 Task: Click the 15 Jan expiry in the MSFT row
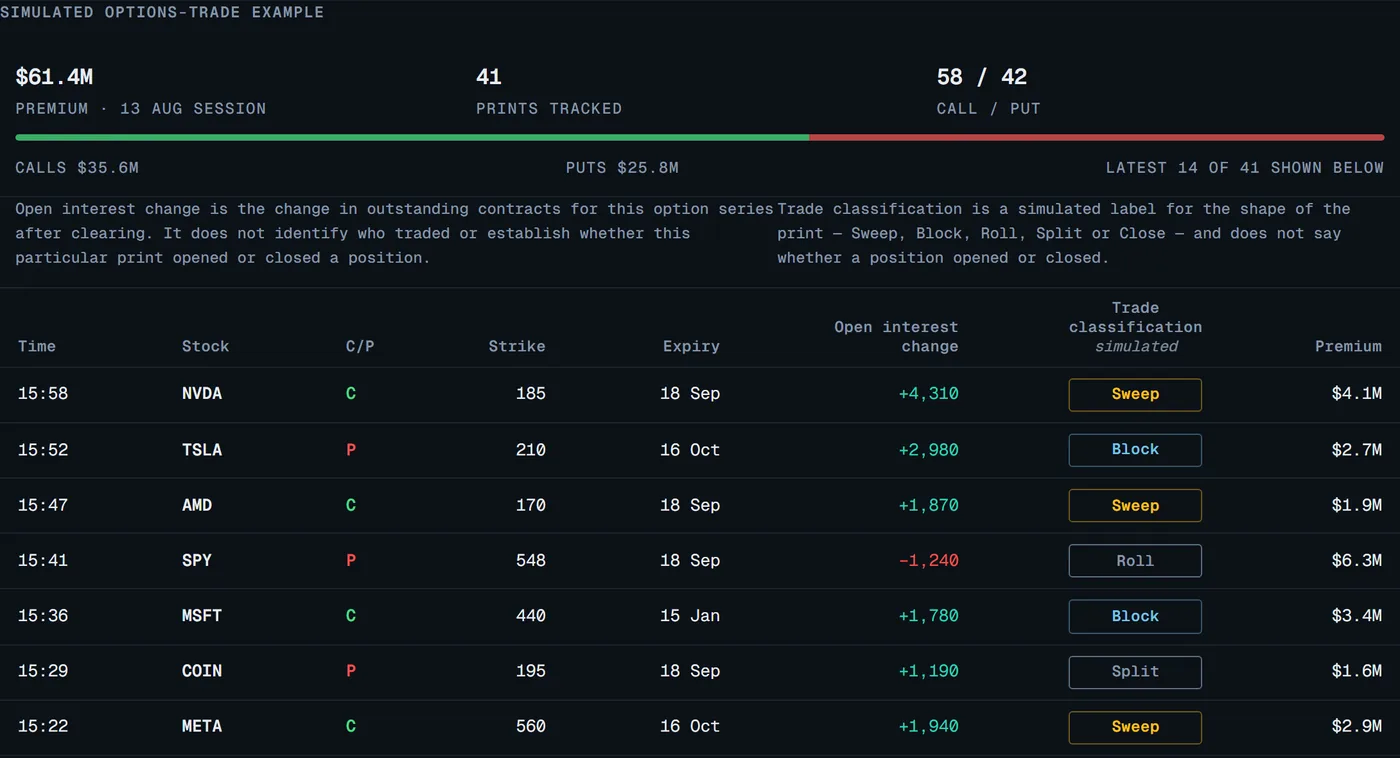[690, 616]
